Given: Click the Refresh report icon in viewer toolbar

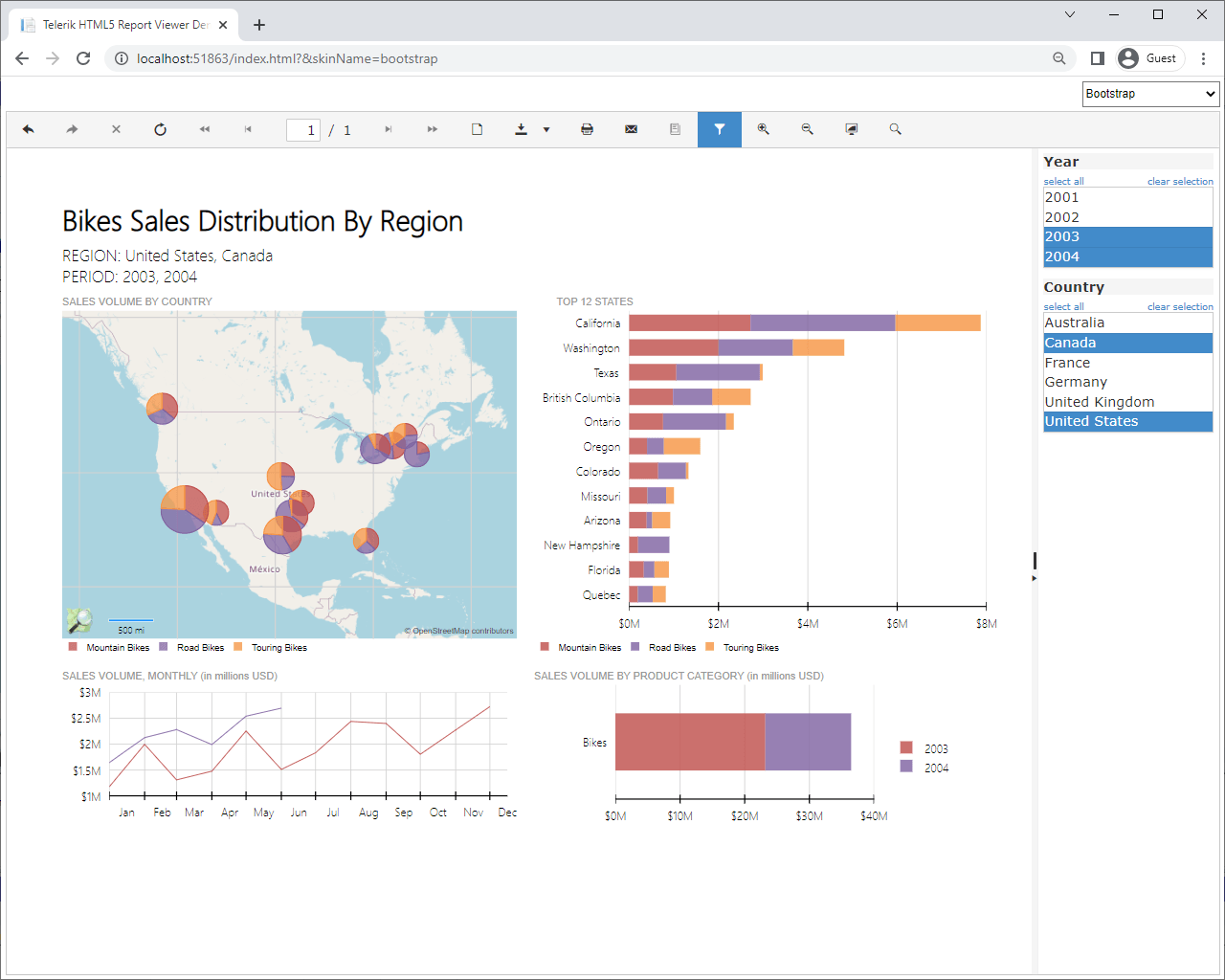Looking at the screenshot, I should [x=160, y=129].
